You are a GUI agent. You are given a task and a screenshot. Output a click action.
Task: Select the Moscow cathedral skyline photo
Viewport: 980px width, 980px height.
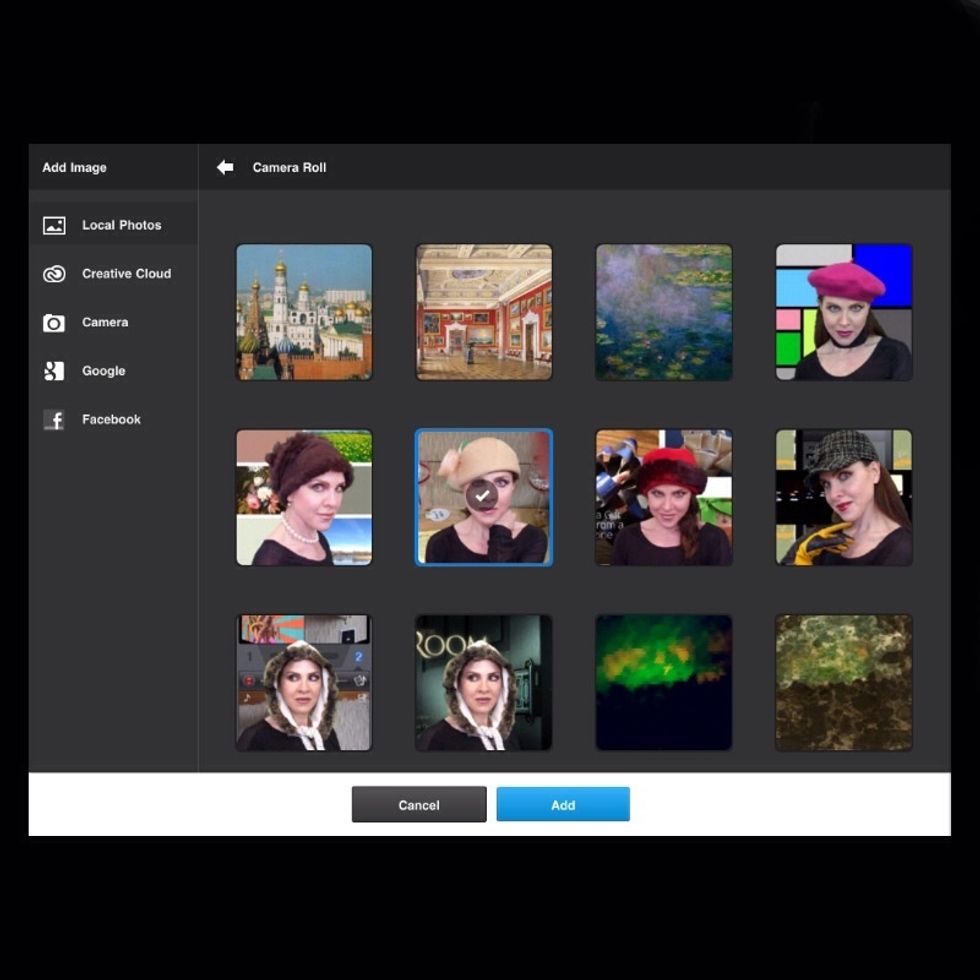click(x=304, y=312)
